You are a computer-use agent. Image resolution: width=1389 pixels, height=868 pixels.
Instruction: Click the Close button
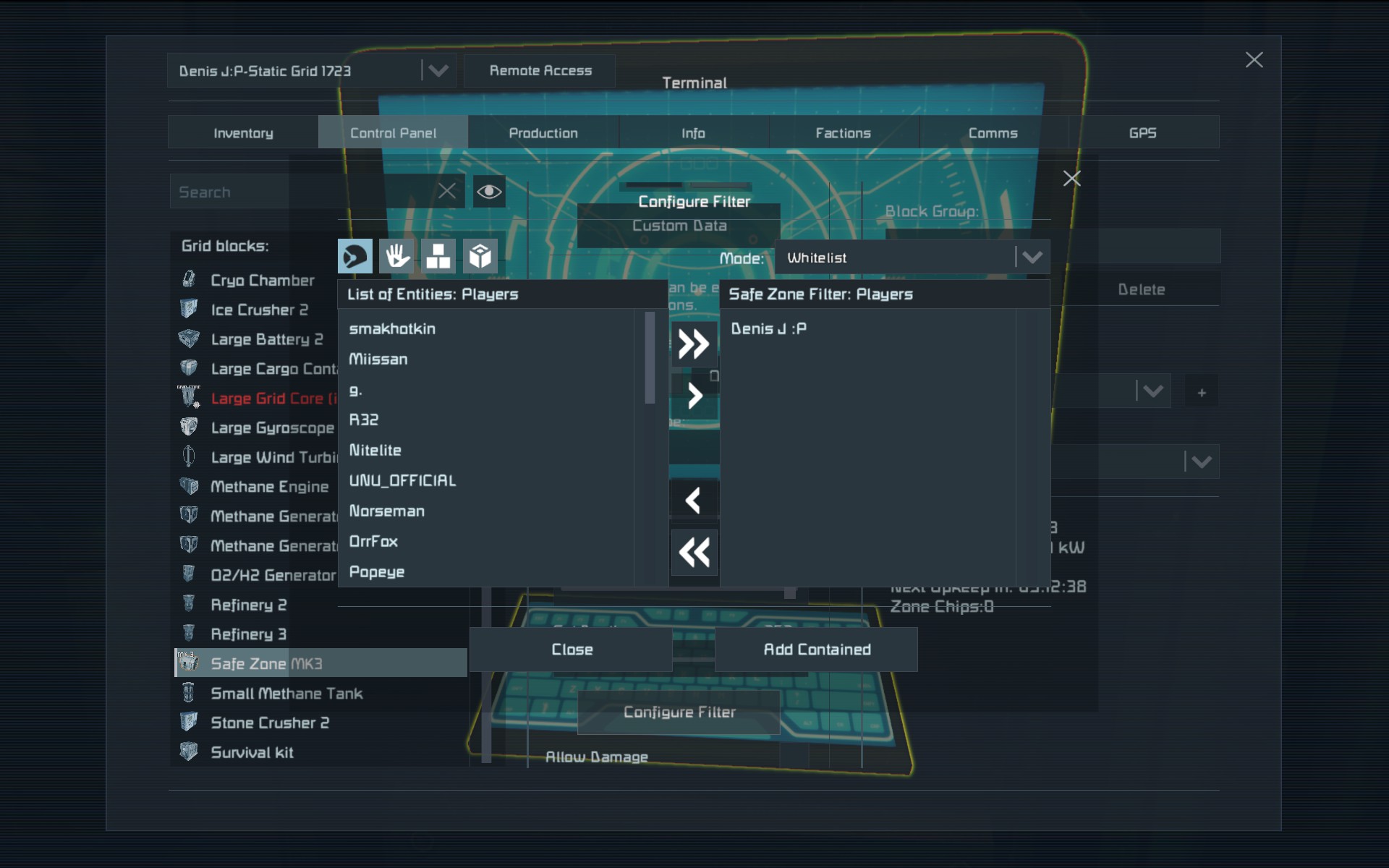coord(572,650)
